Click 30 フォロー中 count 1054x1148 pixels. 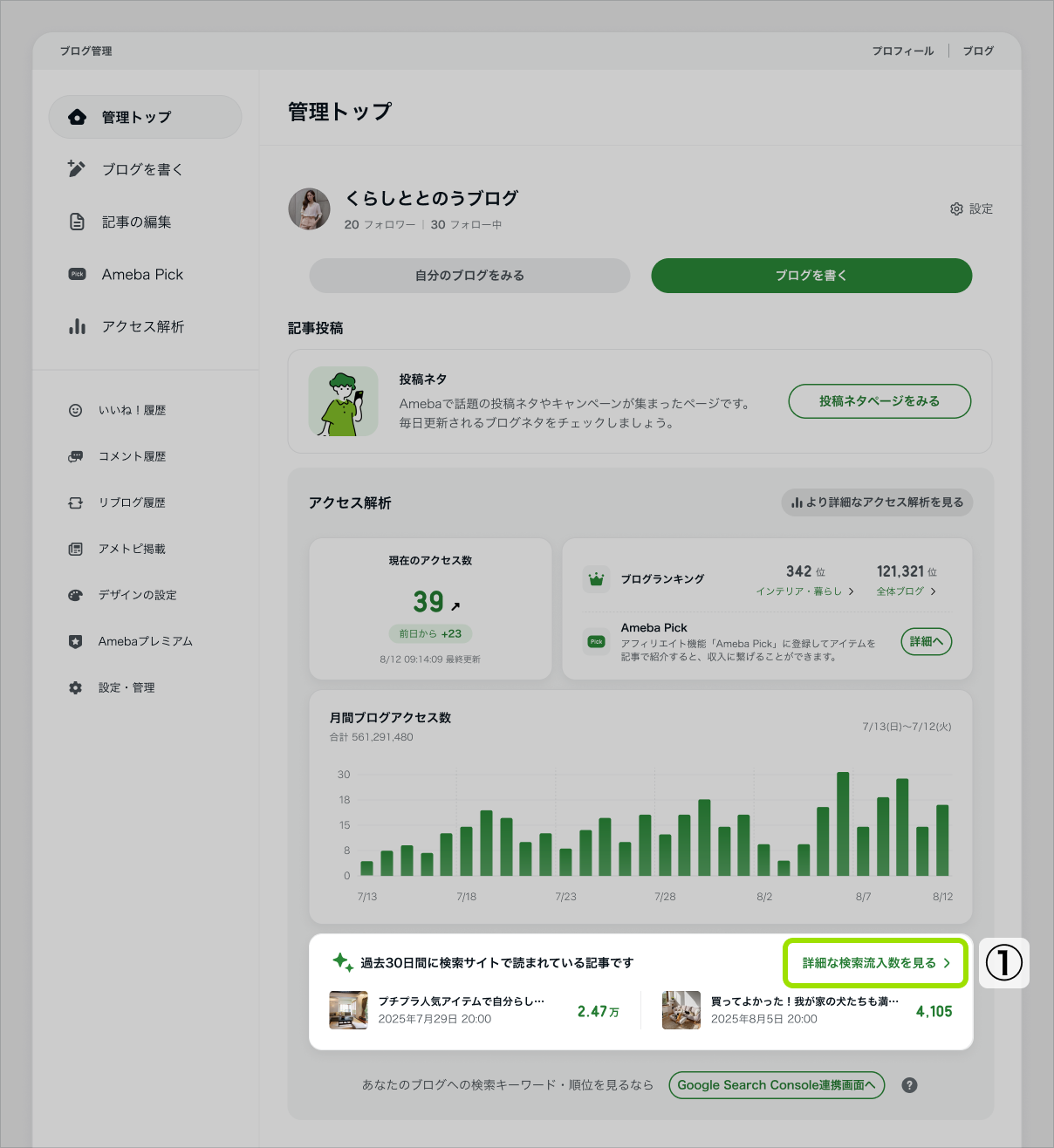click(x=466, y=224)
